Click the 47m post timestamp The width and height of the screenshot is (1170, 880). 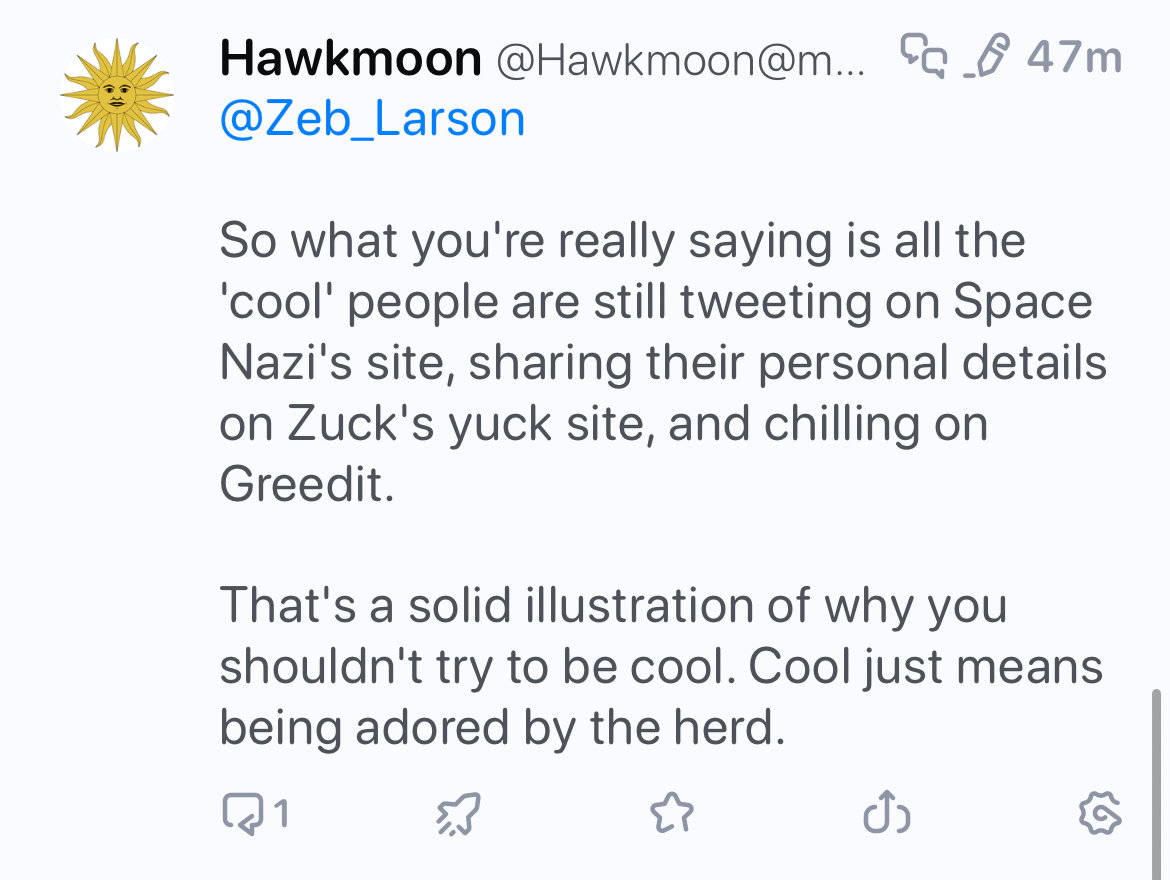click(x=1075, y=58)
